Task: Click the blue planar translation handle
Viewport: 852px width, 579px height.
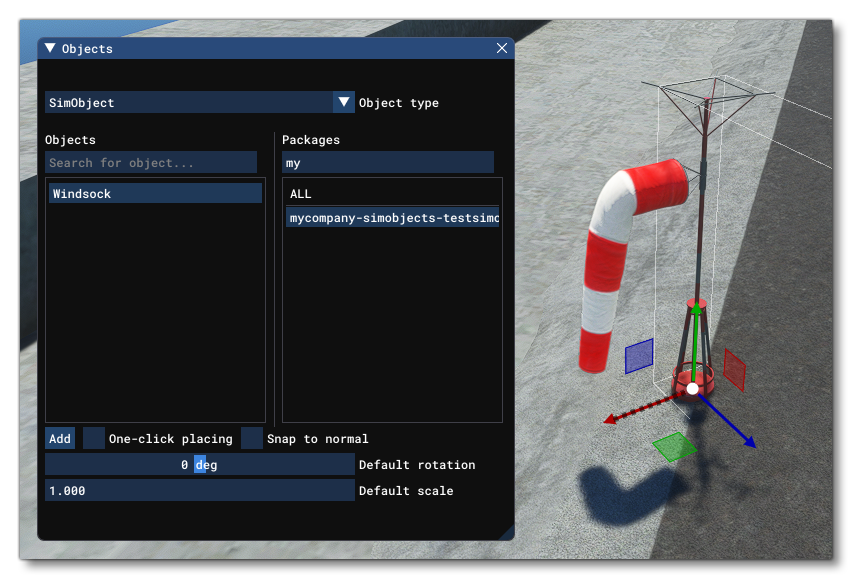Action: pos(637,355)
